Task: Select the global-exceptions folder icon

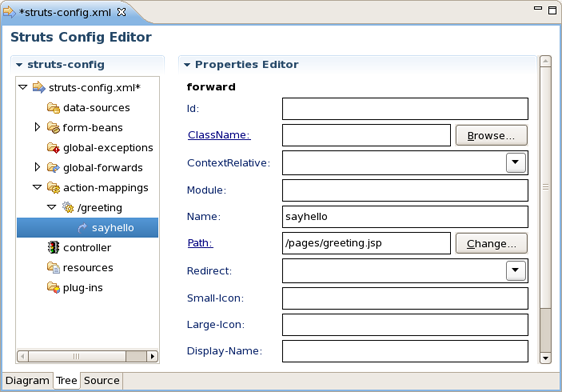Action: pyautogui.click(x=53, y=148)
